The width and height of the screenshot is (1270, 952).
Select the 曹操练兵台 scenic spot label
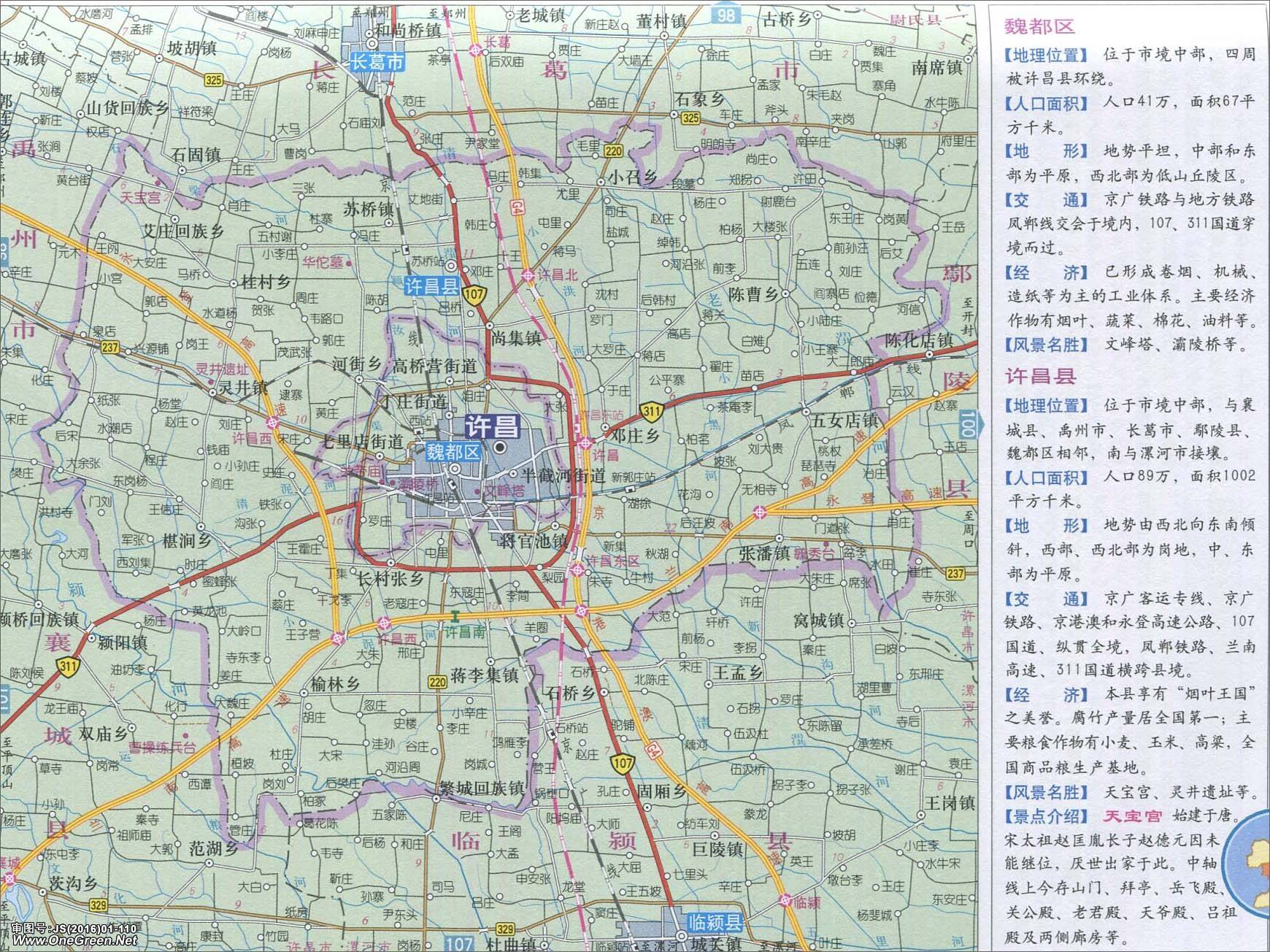click(x=162, y=747)
